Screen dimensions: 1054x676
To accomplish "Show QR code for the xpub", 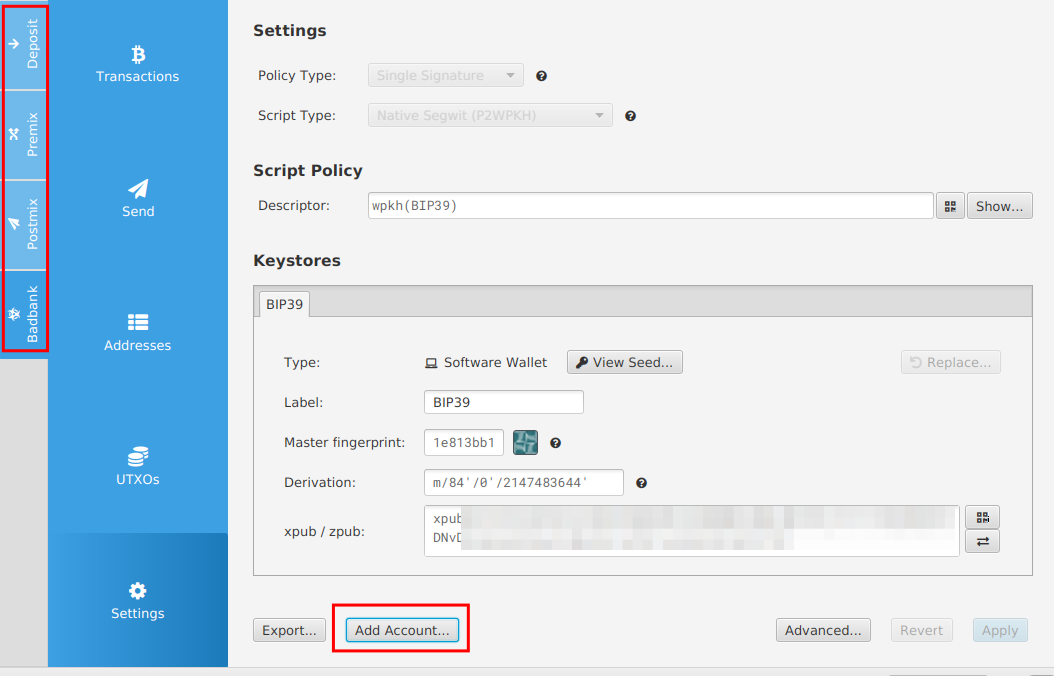I will pyautogui.click(x=982, y=517).
